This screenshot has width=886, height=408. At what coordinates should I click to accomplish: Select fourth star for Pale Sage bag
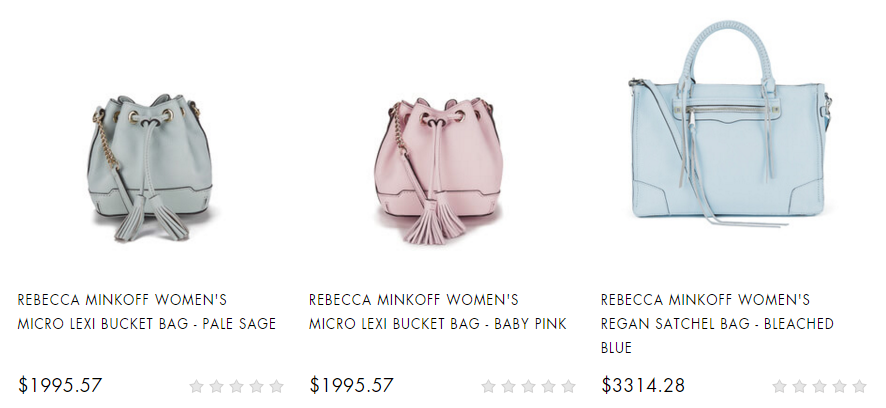257,386
